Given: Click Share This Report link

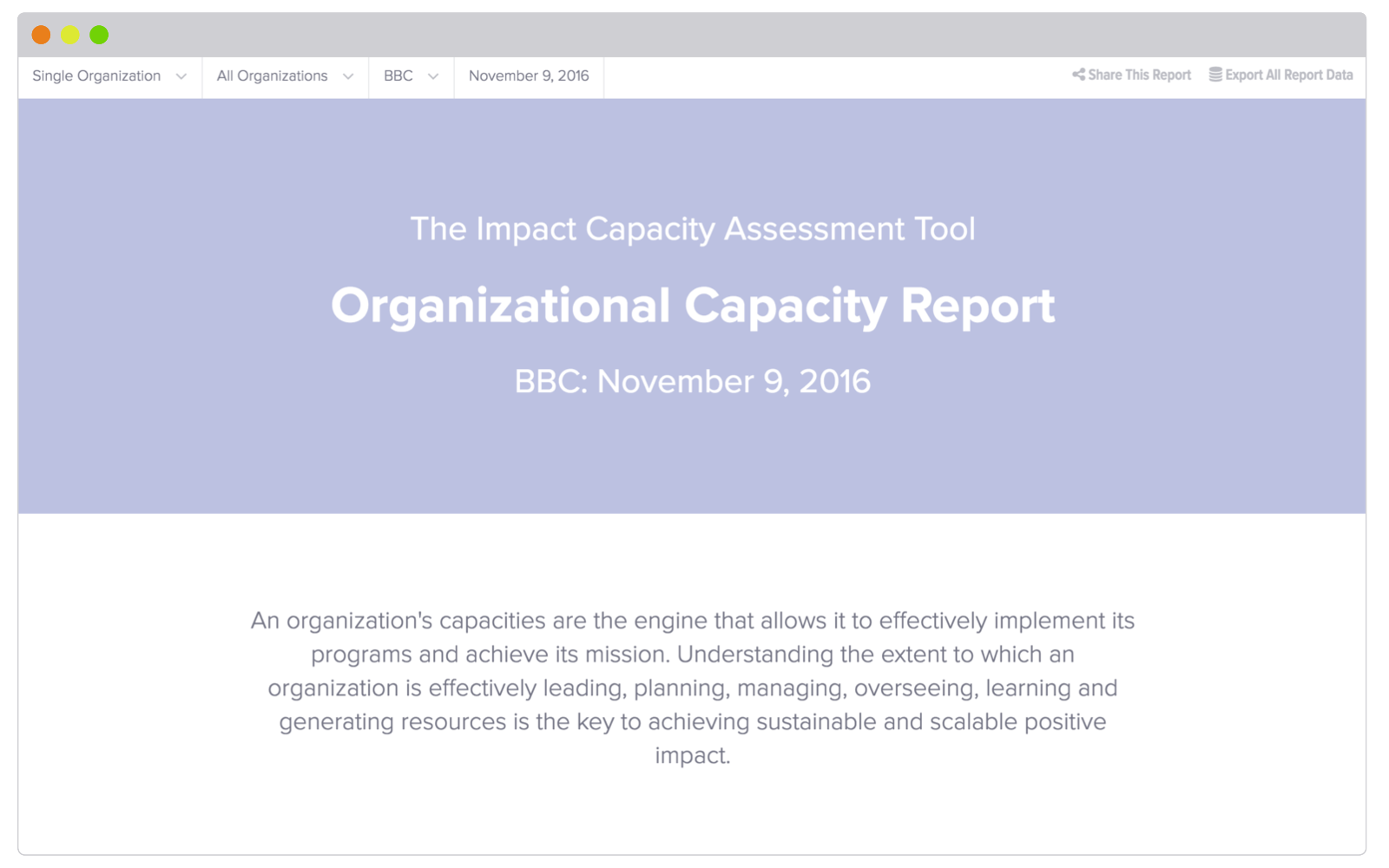Looking at the screenshot, I should pos(1131,76).
